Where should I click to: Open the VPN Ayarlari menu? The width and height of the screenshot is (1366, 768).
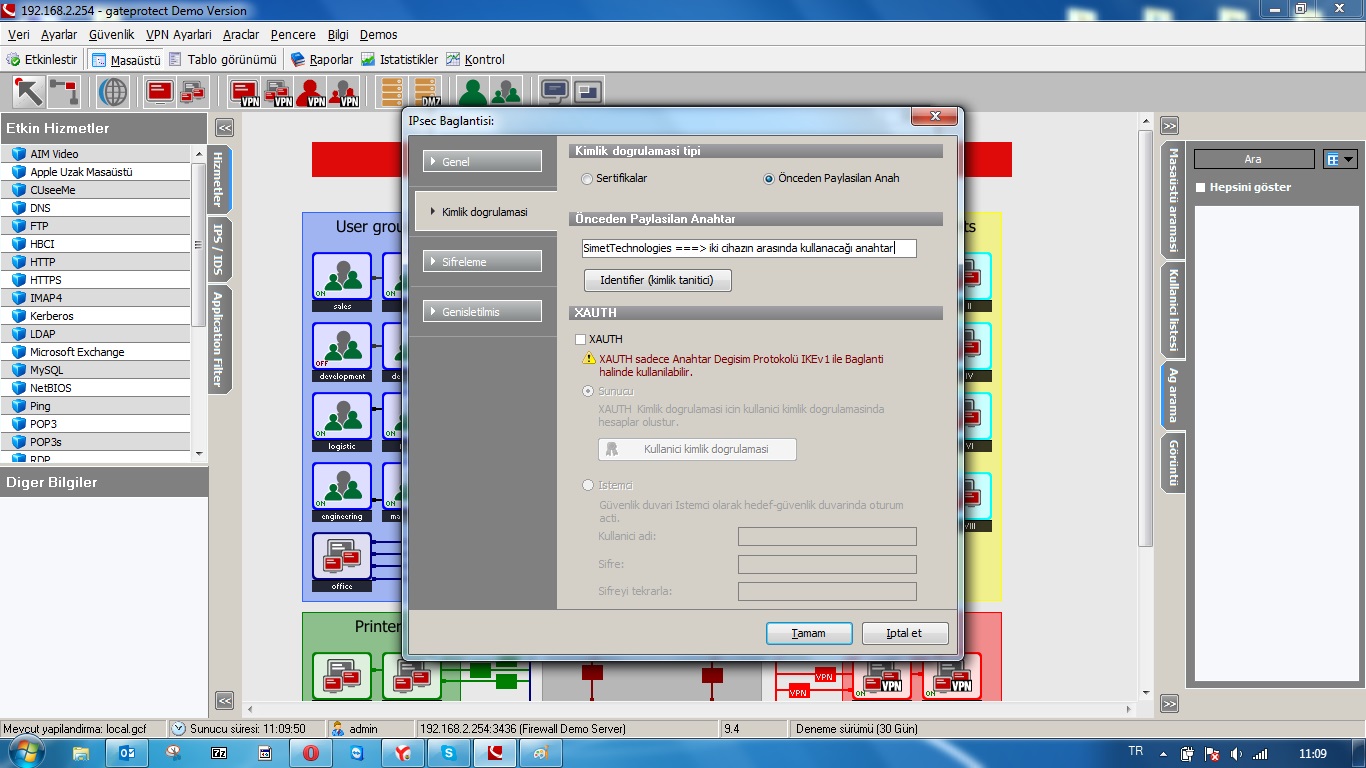(x=178, y=34)
